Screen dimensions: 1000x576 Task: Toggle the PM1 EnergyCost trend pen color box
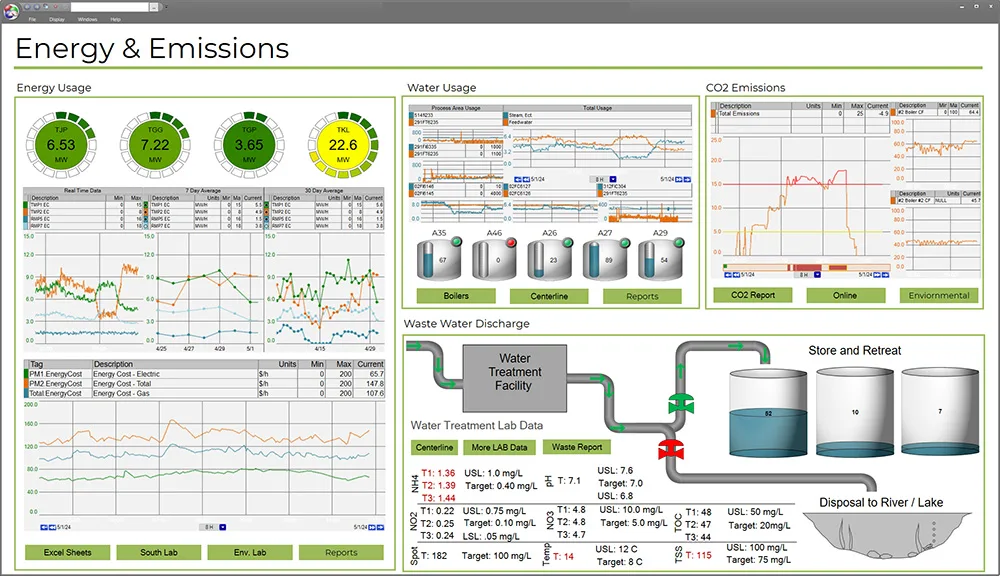26,373
